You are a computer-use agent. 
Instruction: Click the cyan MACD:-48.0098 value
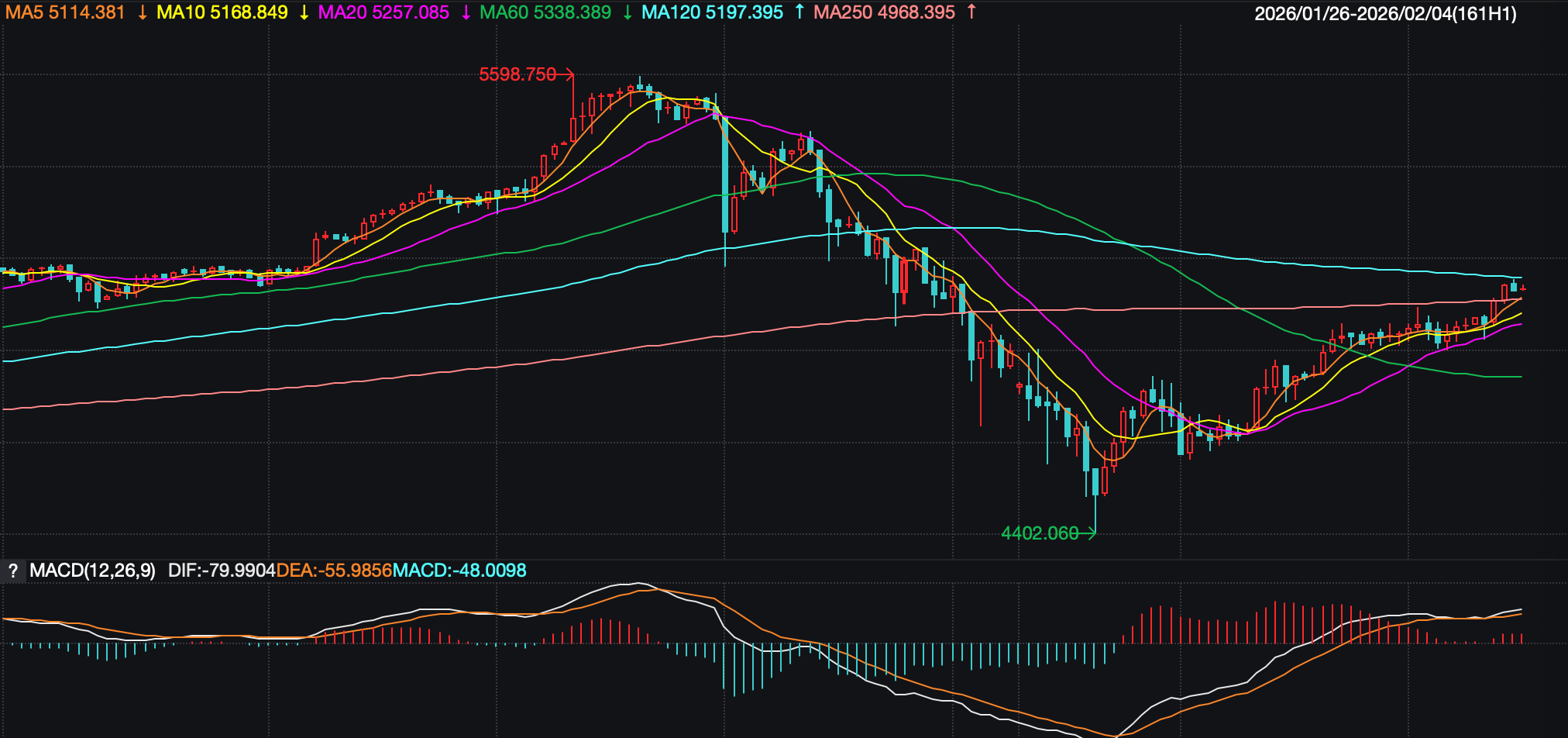(459, 571)
